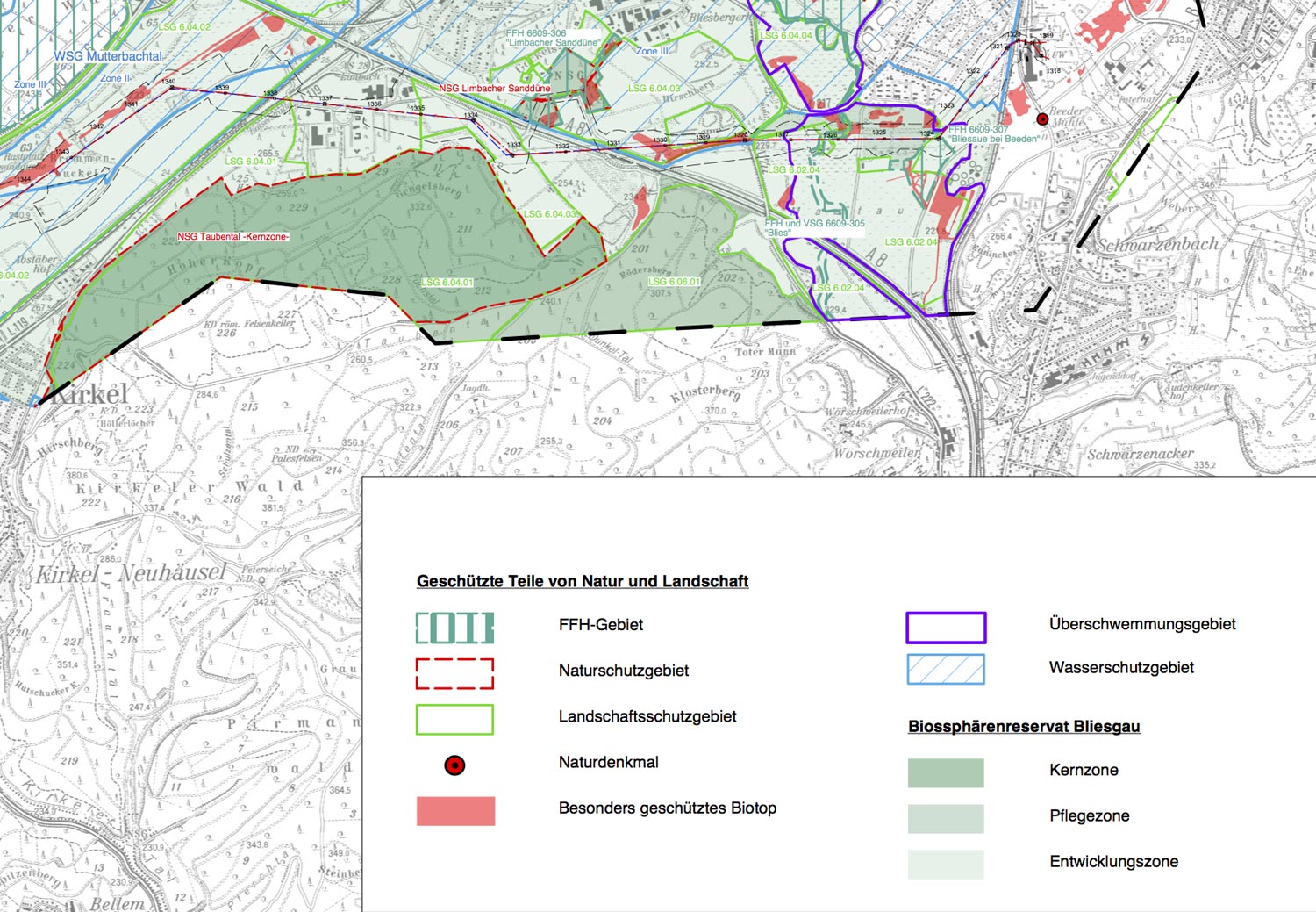Viewport: 1316px width, 912px height.
Task: Click the Naturdenkmal marker near Beeder Mühle
Action: point(1042,118)
